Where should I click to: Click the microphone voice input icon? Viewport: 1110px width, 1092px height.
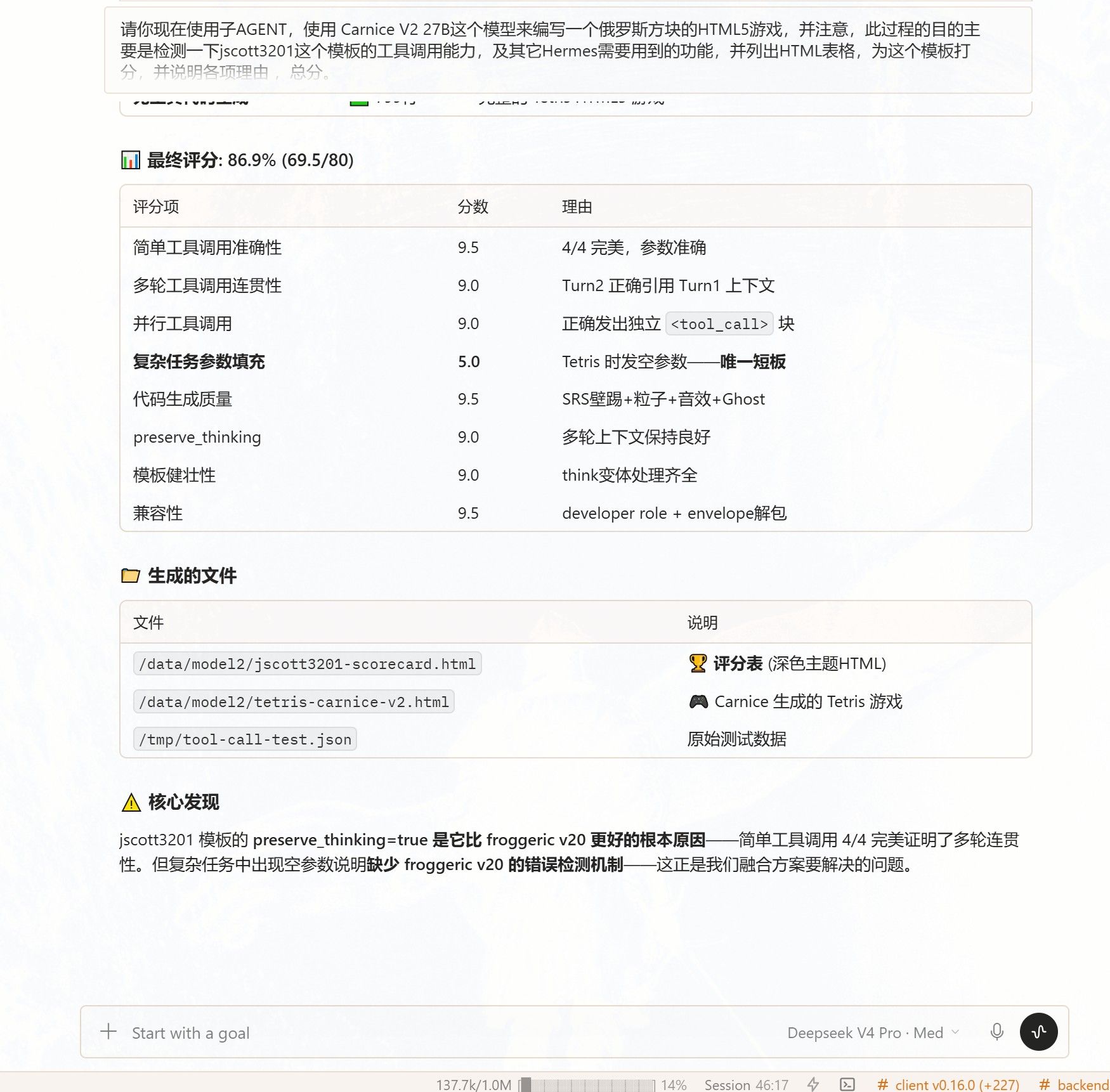pos(996,1032)
